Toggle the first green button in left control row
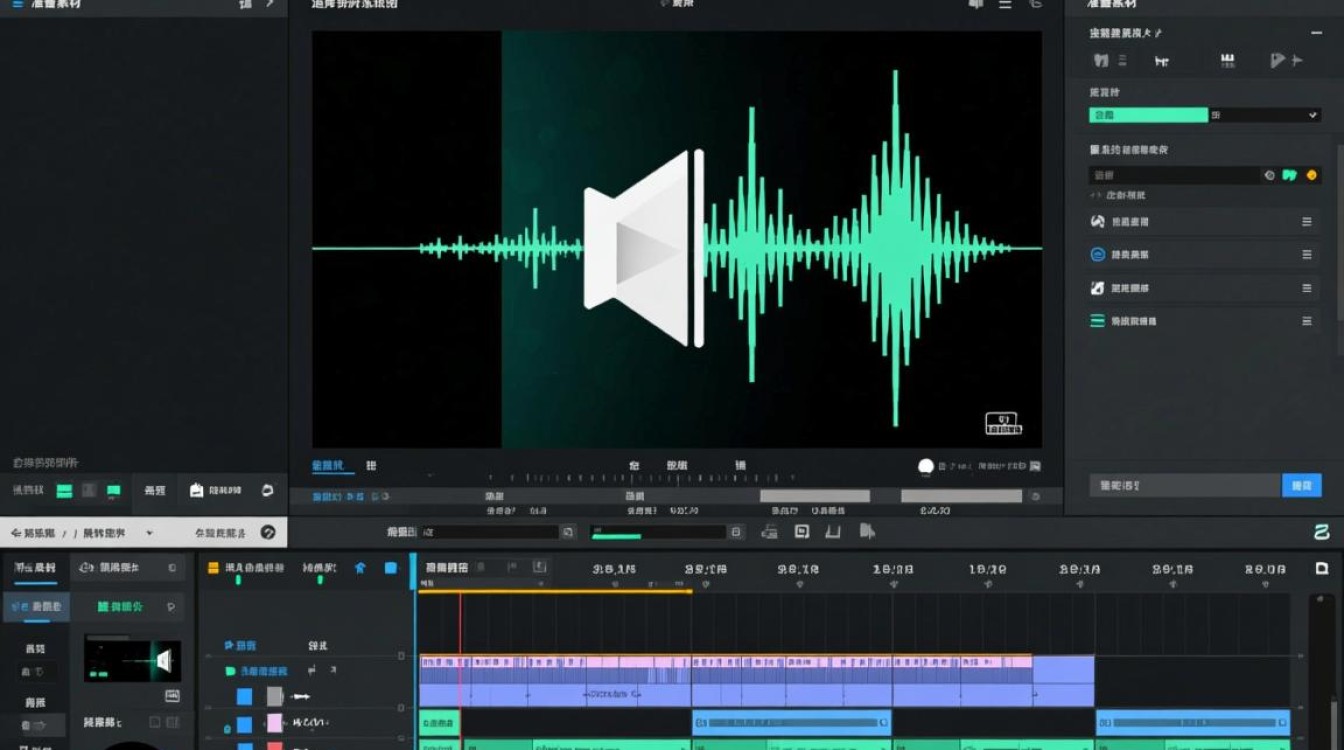The image size is (1344, 750). coord(64,491)
